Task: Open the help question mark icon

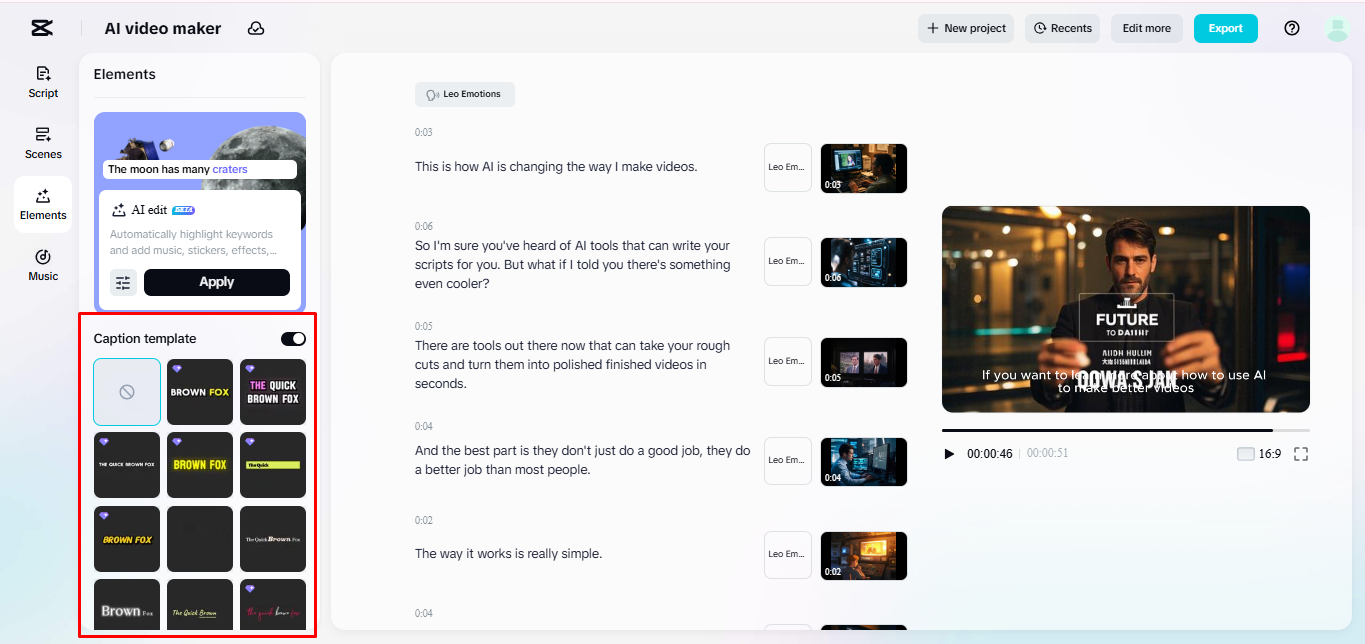Action: [1292, 28]
